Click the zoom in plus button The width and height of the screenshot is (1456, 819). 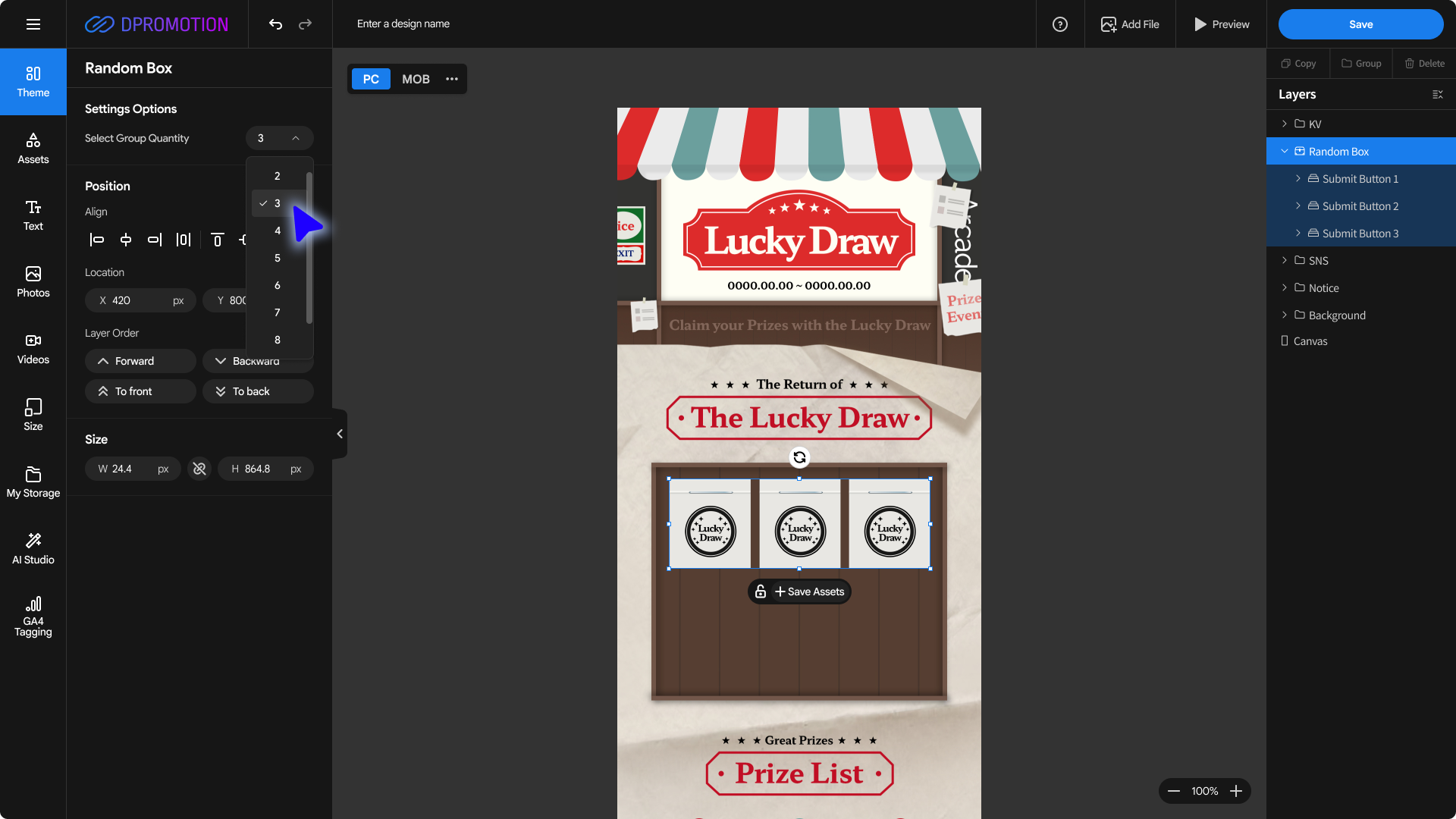pos(1236,791)
